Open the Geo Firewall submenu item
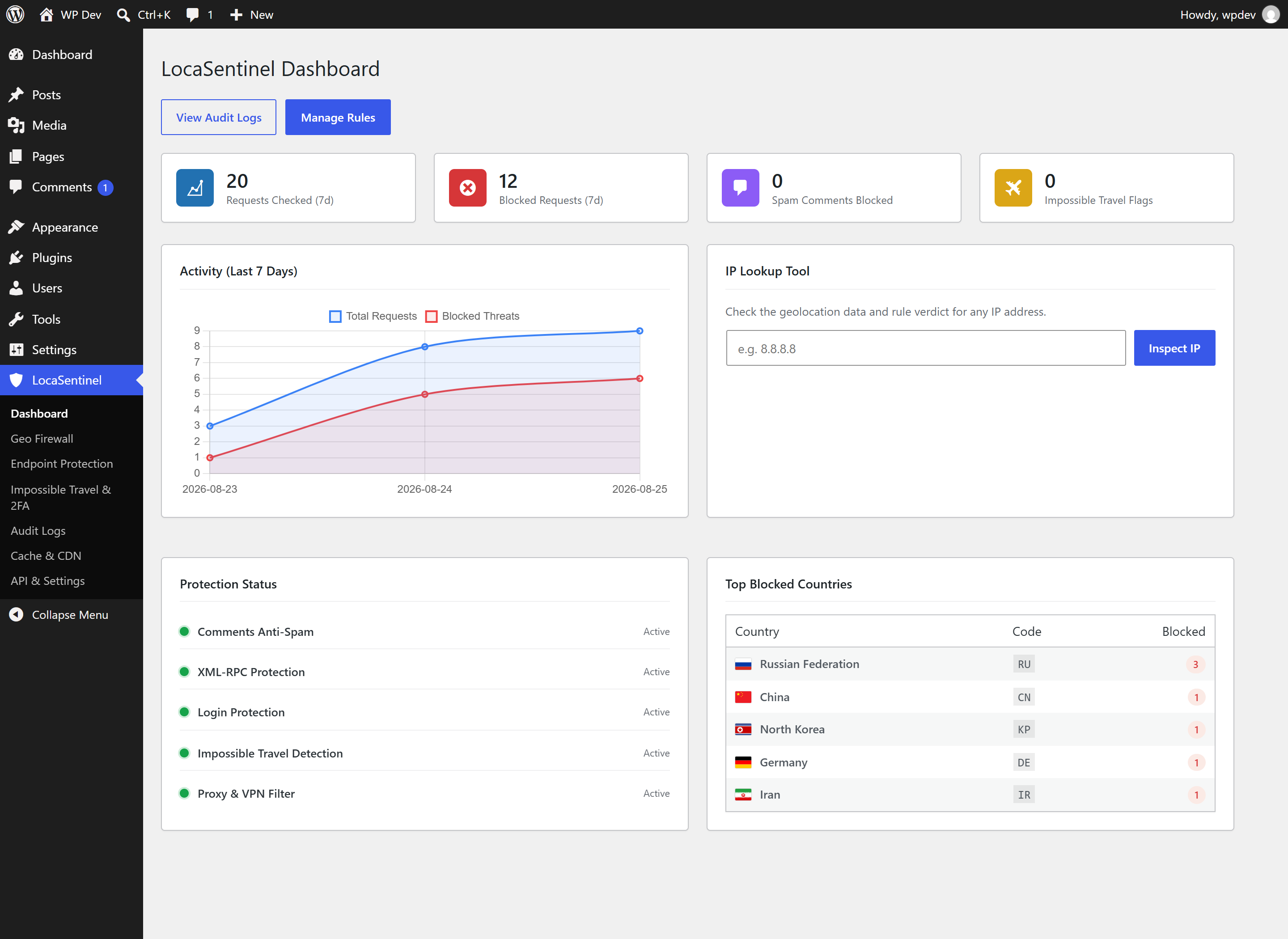 42,438
